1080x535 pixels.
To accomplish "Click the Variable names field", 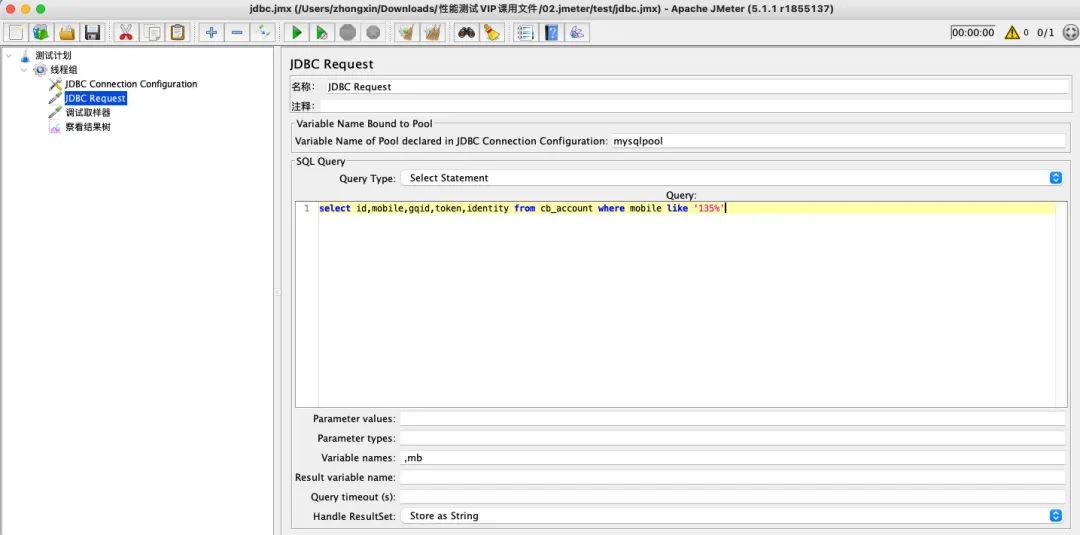I will click(x=732, y=457).
